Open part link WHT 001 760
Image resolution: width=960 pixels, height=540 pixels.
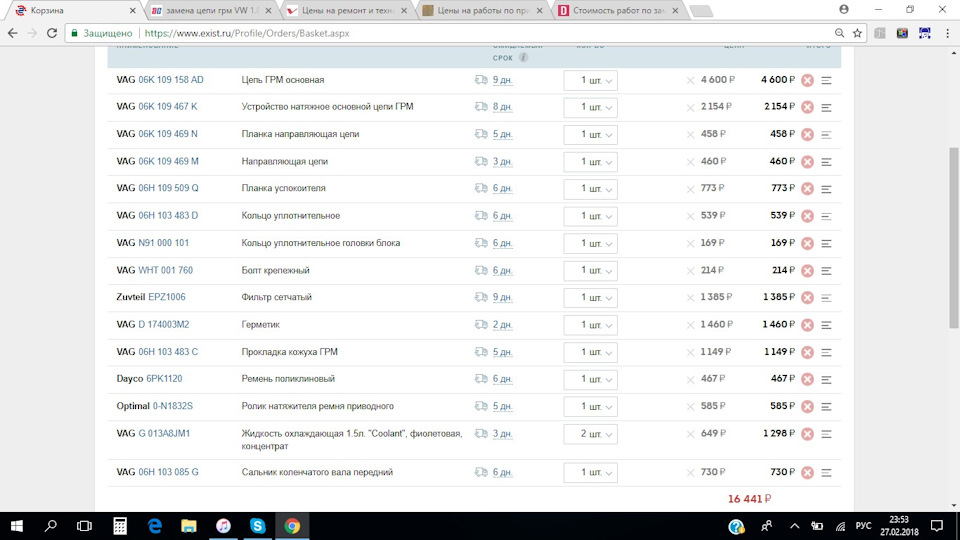pos(165,270)
